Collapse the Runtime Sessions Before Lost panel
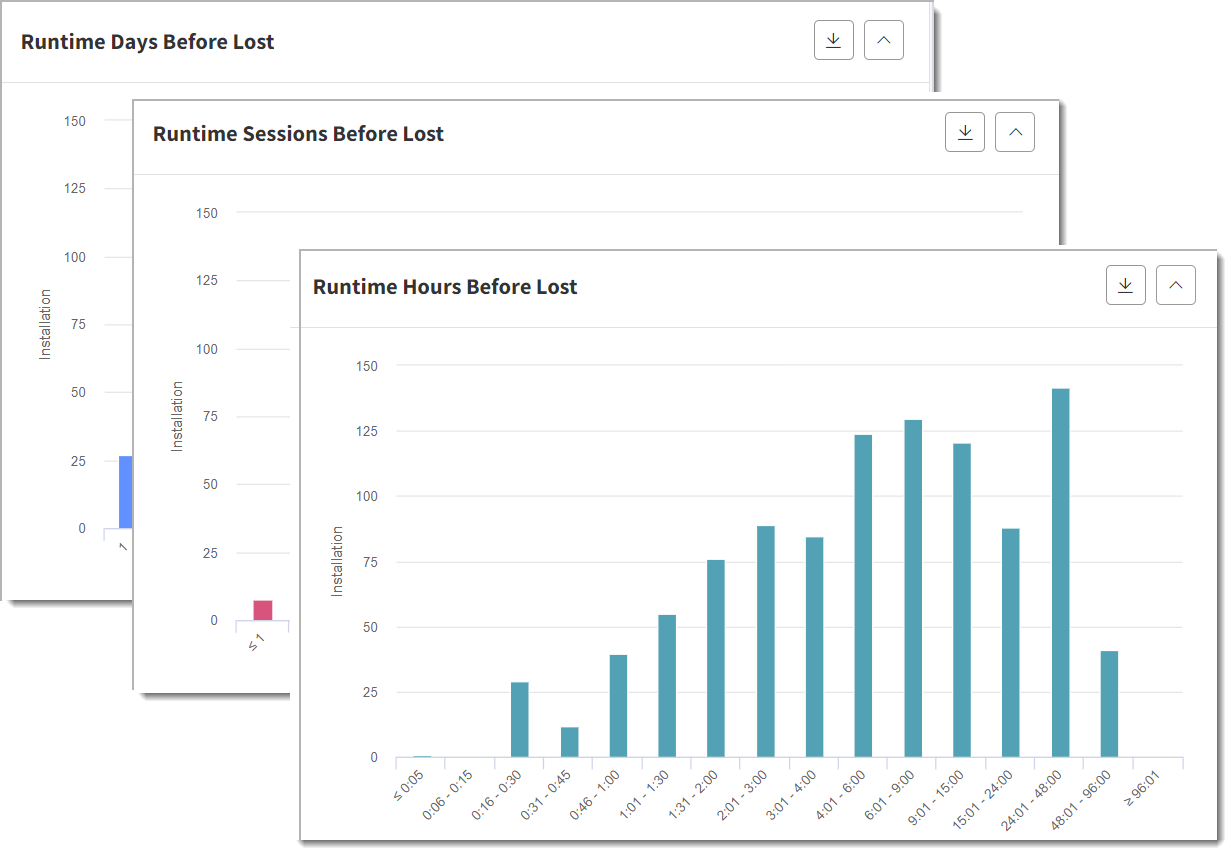This screenshot has height=854, width=1231. click(1014, 132)
